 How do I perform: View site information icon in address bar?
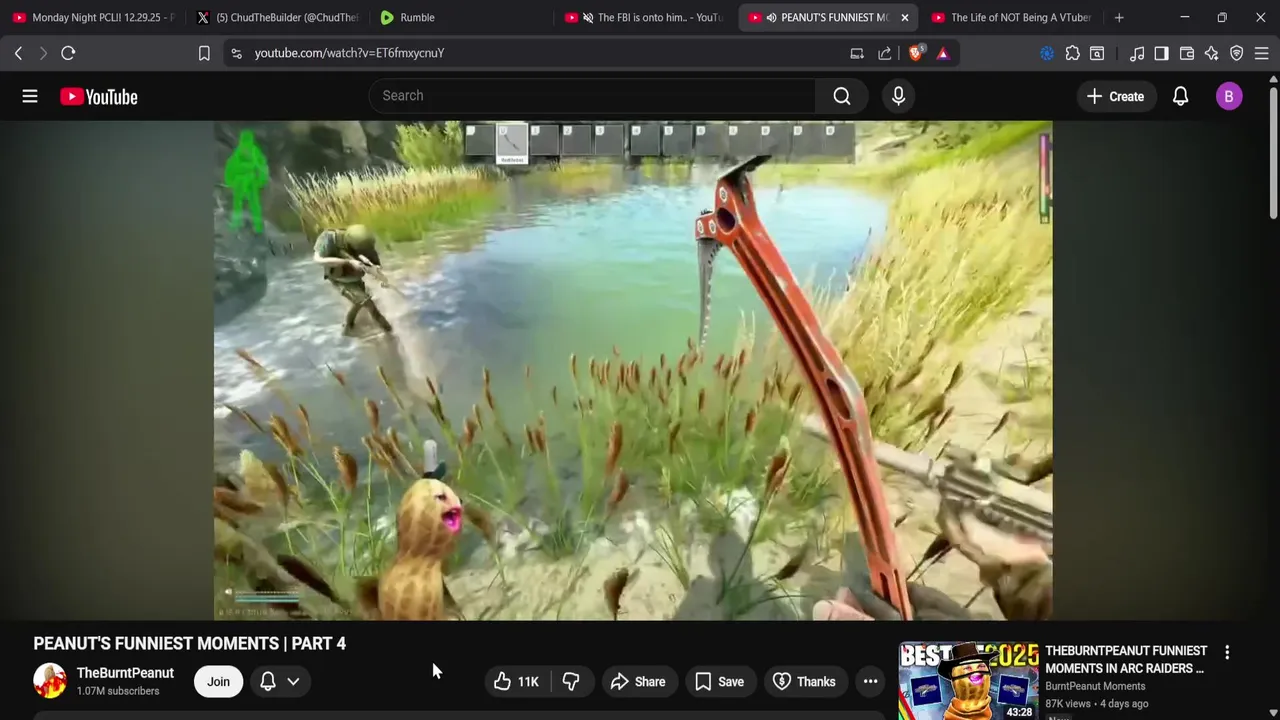point(236,53)
